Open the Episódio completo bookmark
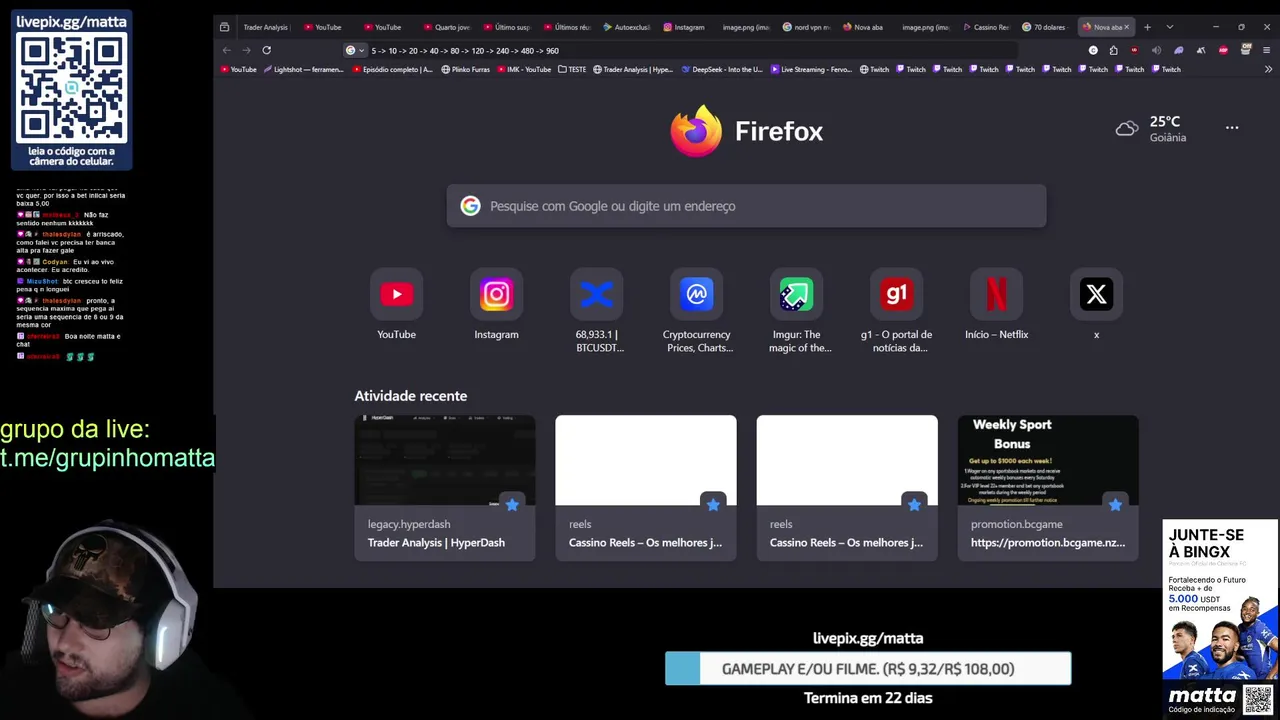The image size is (1280, 720). (x=393, y=69)
